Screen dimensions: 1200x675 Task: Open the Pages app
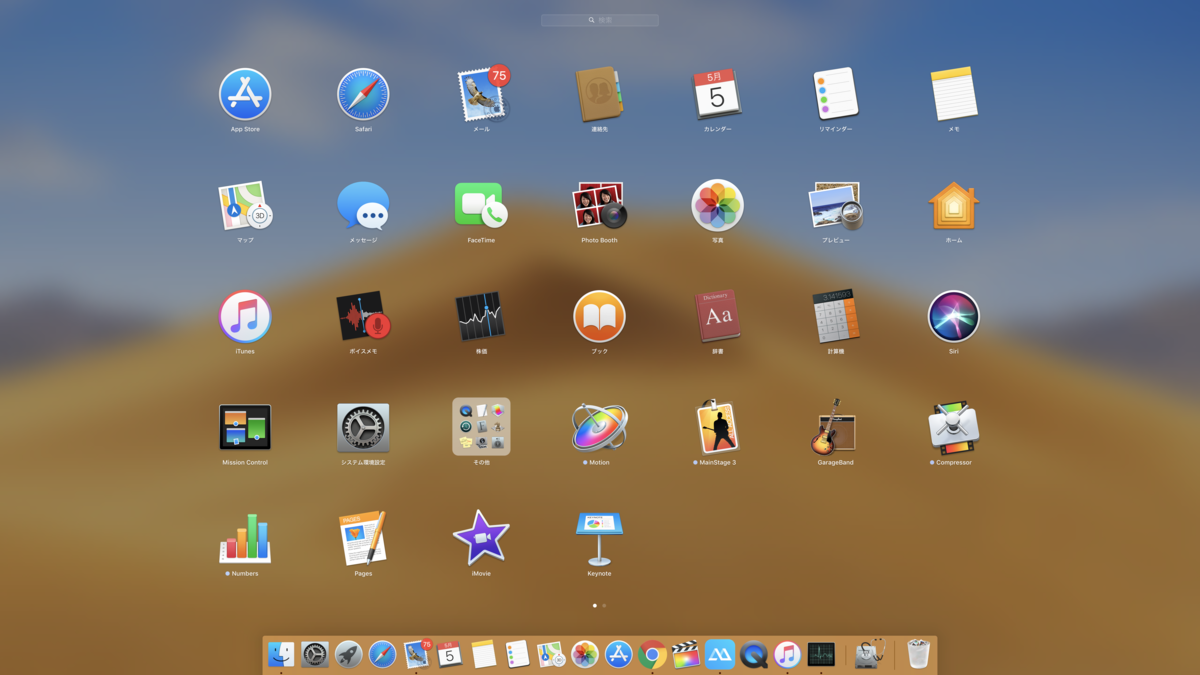point(363,538)
